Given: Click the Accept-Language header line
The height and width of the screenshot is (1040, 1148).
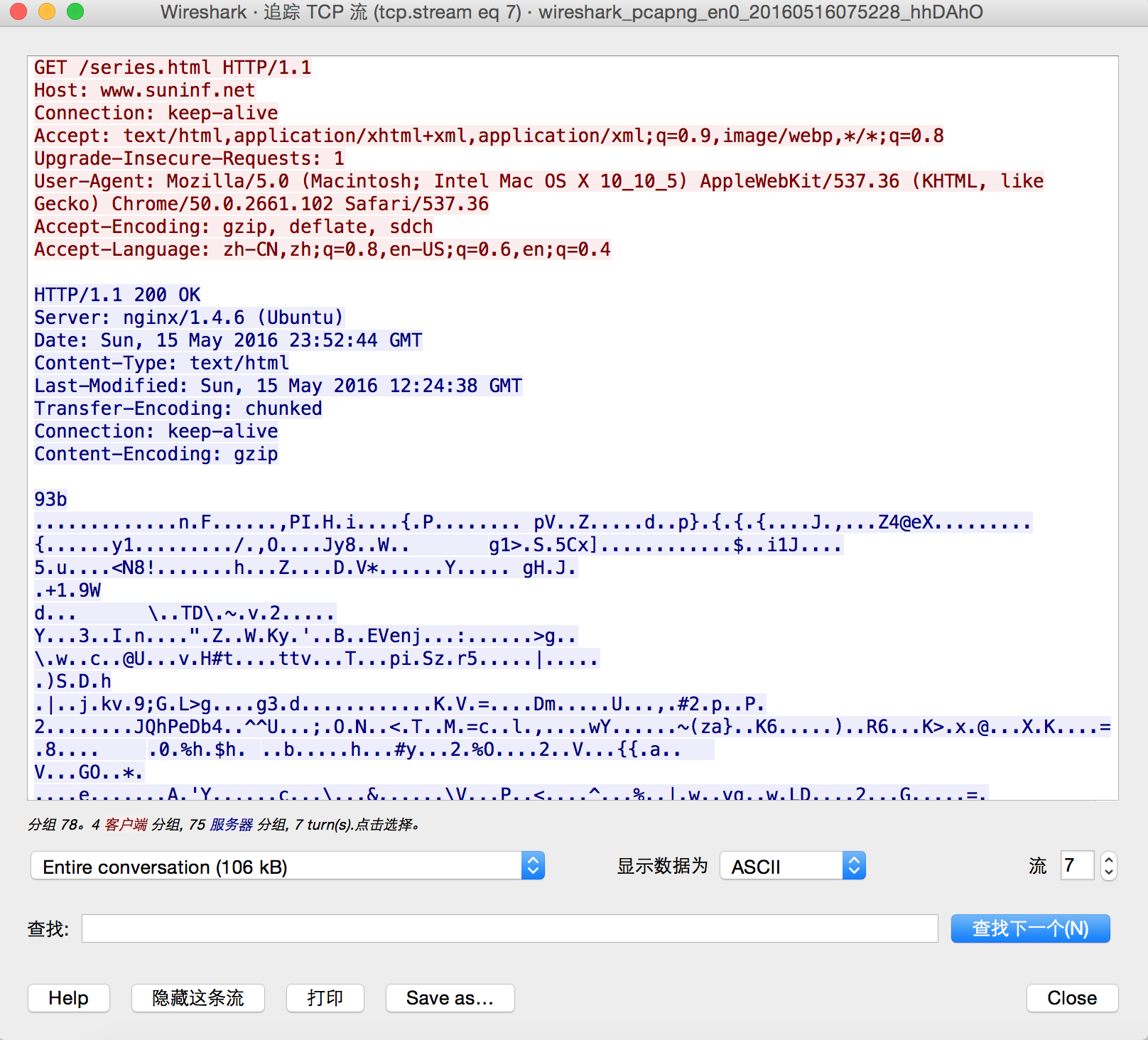Looking at the screenshot, I should coord(323,249).
